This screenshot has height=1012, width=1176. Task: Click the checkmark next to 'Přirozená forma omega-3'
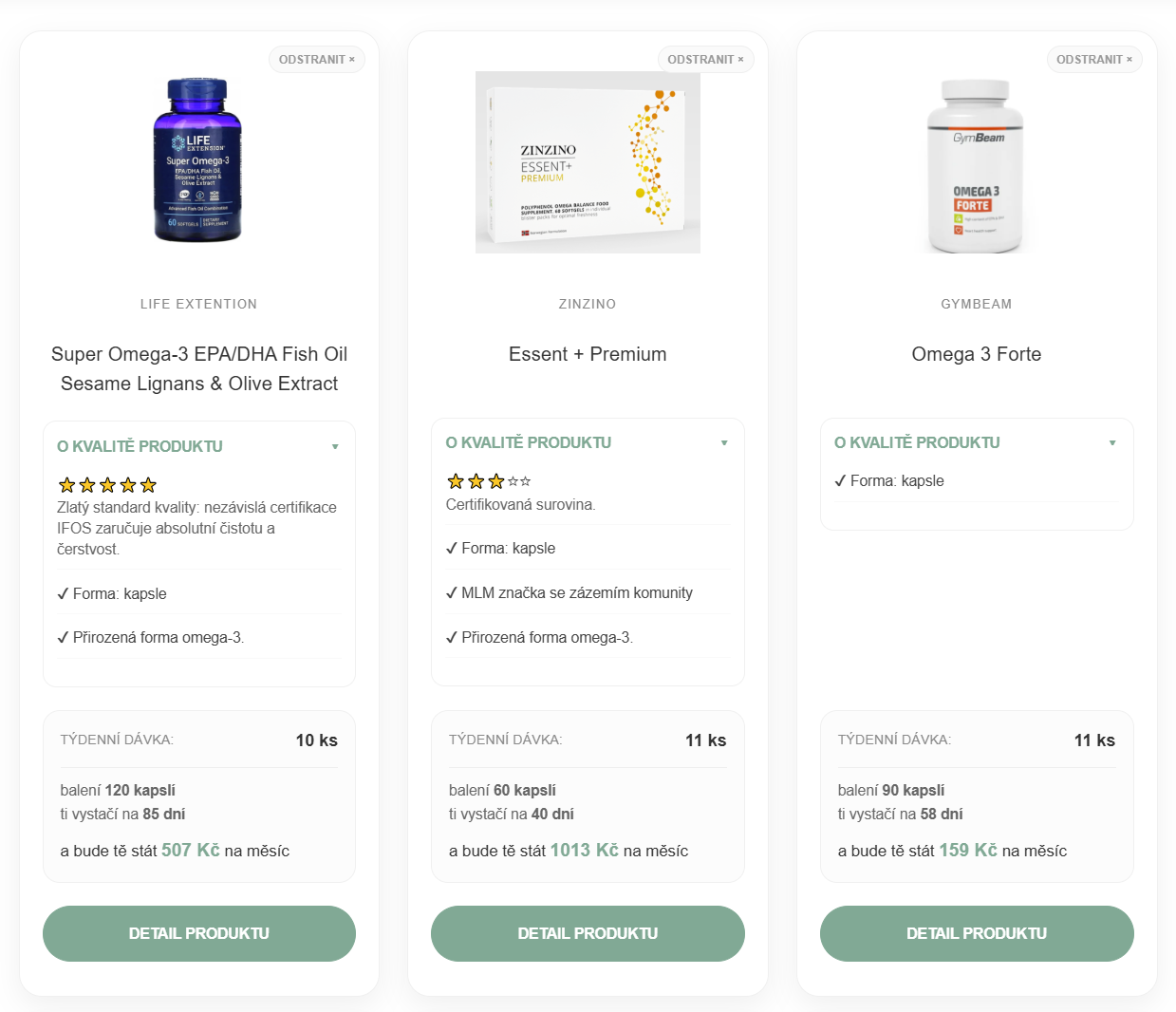tap(63, 636)
